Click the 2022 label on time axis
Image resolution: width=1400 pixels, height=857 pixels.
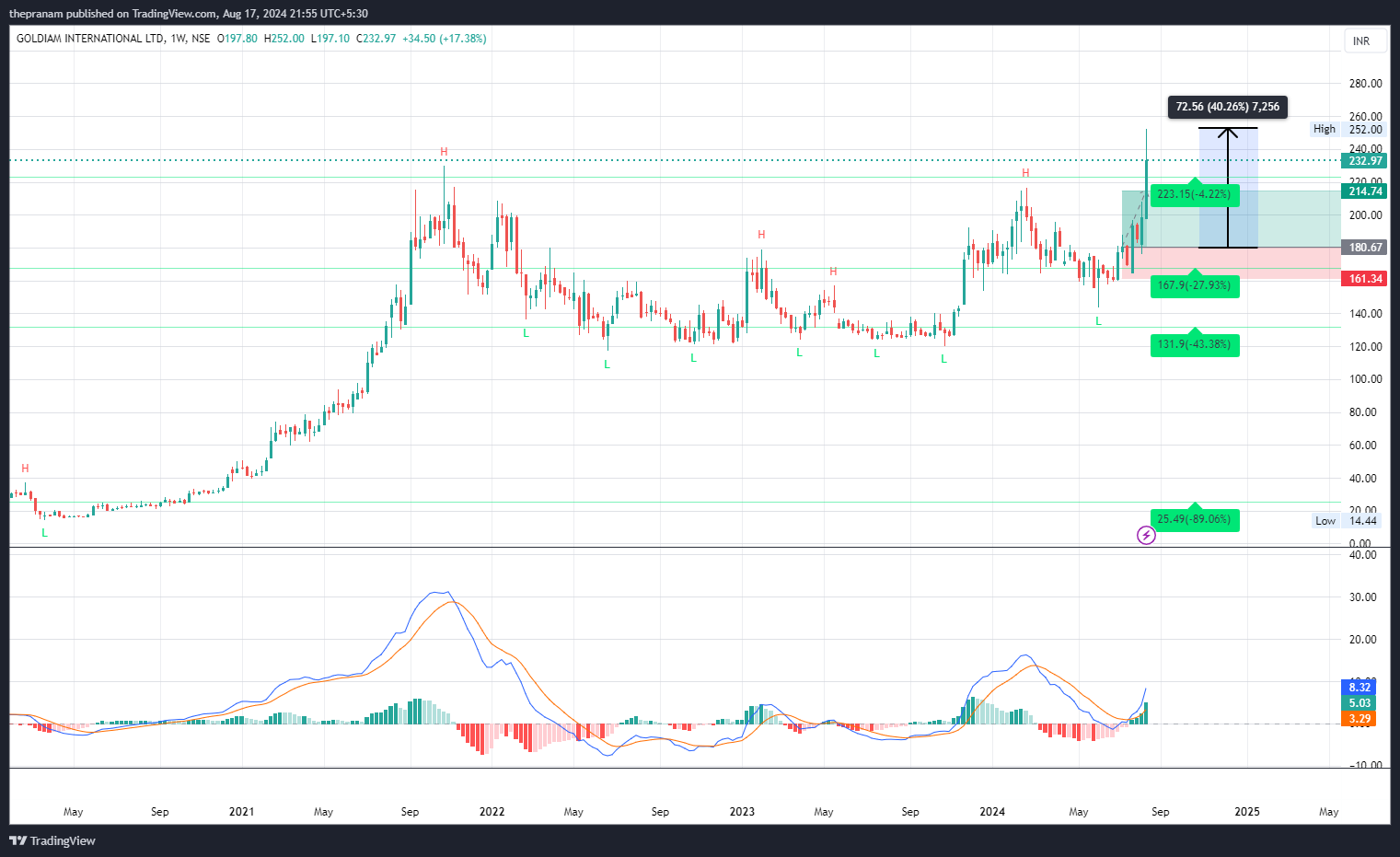point(492,812)
